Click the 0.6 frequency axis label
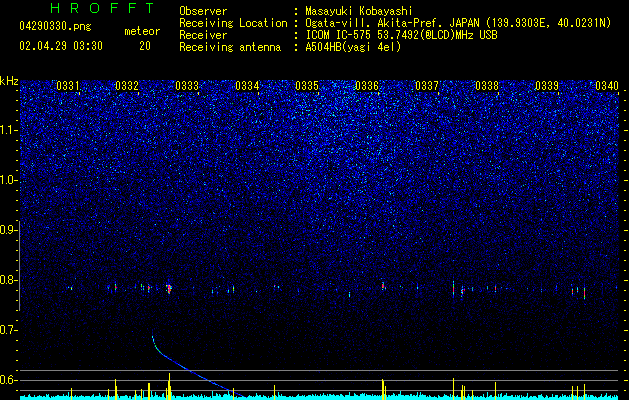The height and width of the screenshot is (400, 629). (8, 380)
